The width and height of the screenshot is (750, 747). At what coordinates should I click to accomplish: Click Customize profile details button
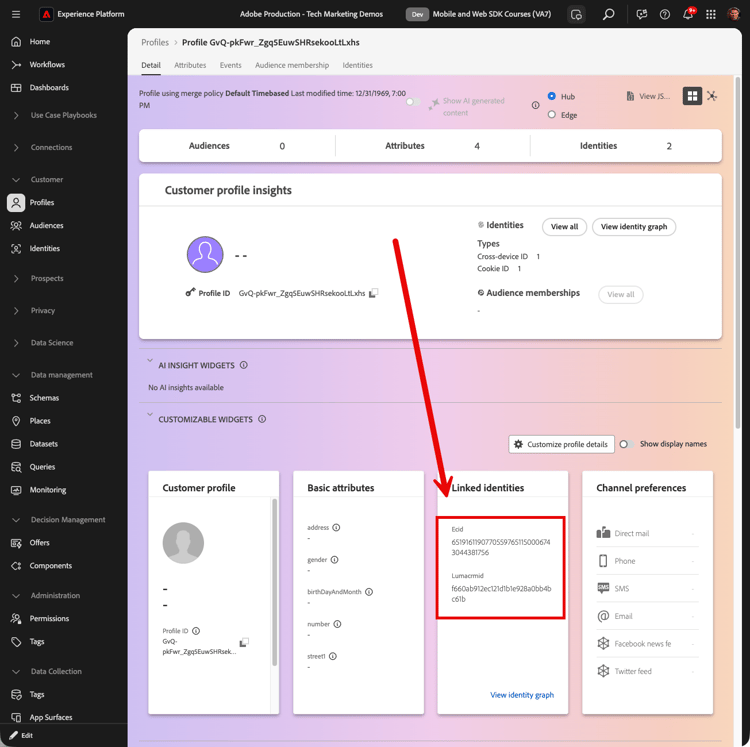point(561,444)
